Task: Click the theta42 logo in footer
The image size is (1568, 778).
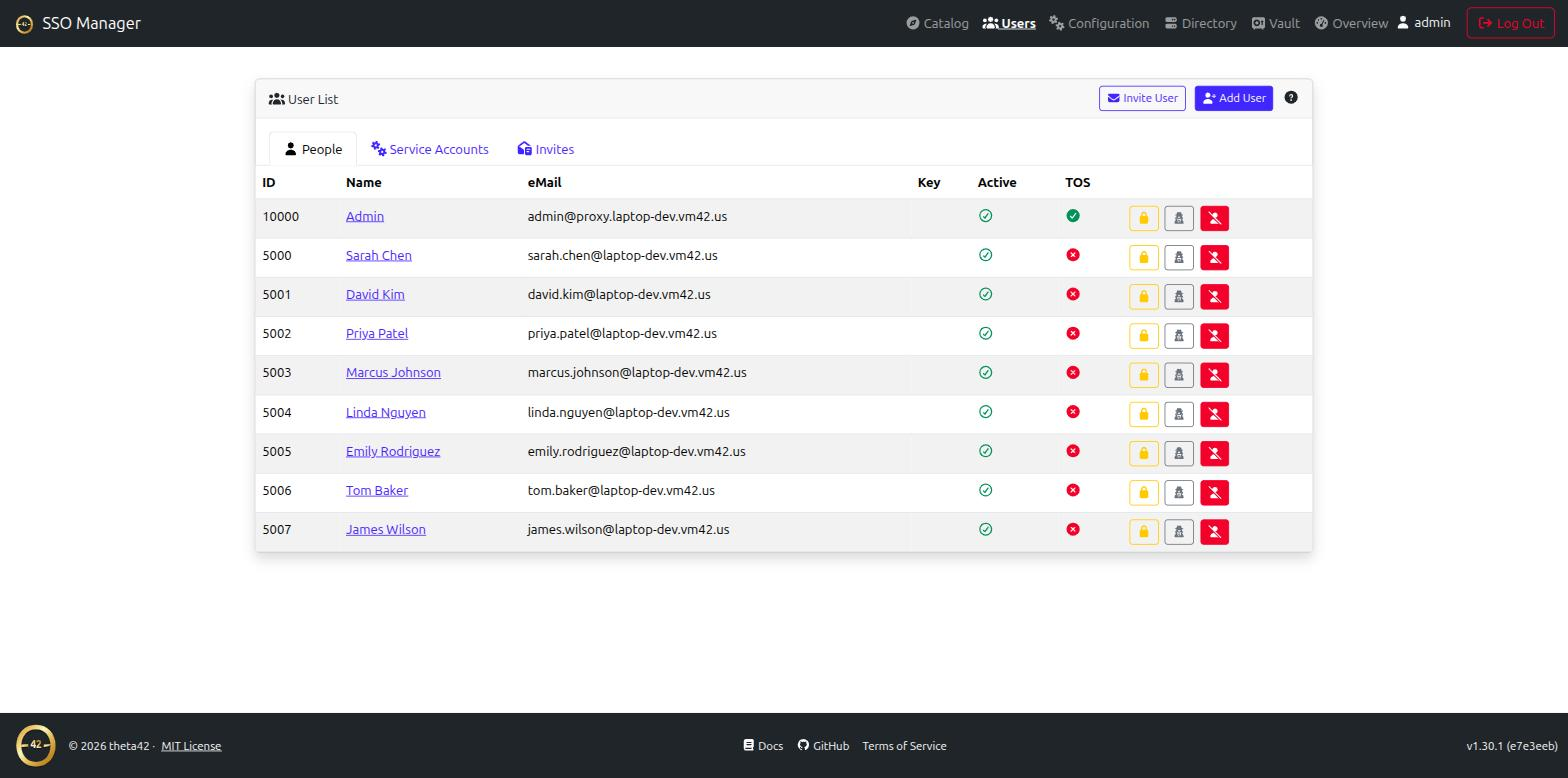Action: click(36, 745)
